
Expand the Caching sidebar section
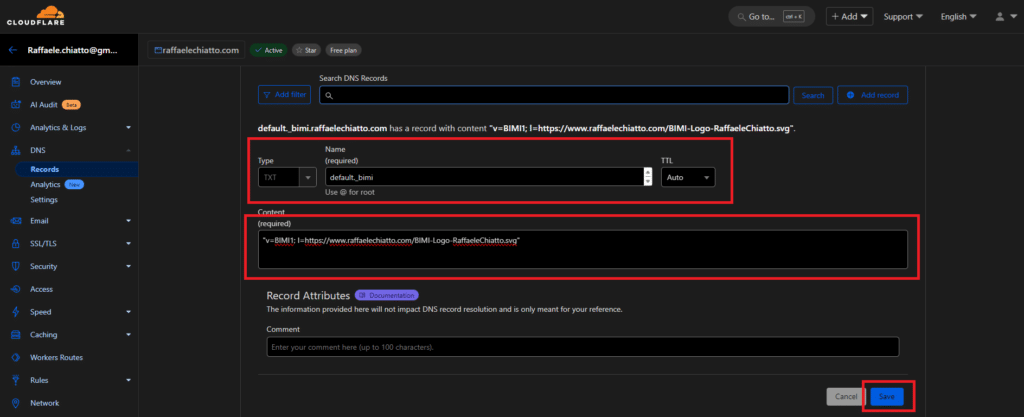[x=129, y=335]
